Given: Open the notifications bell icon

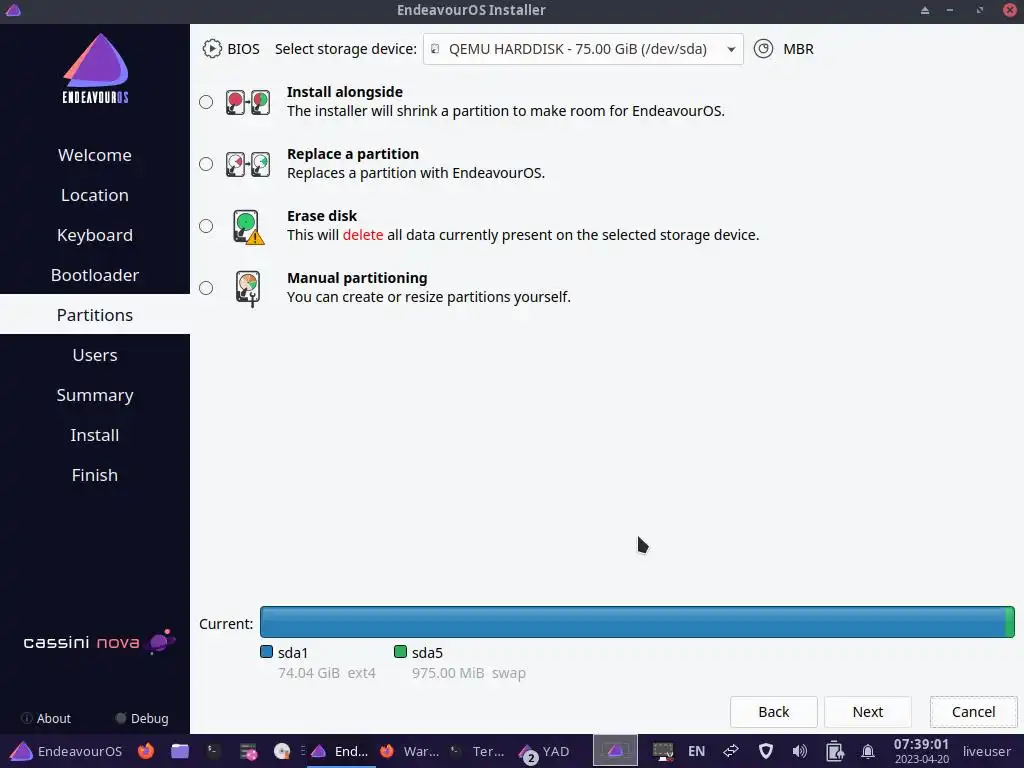Looking at the screenshot, I should [868, 752].
